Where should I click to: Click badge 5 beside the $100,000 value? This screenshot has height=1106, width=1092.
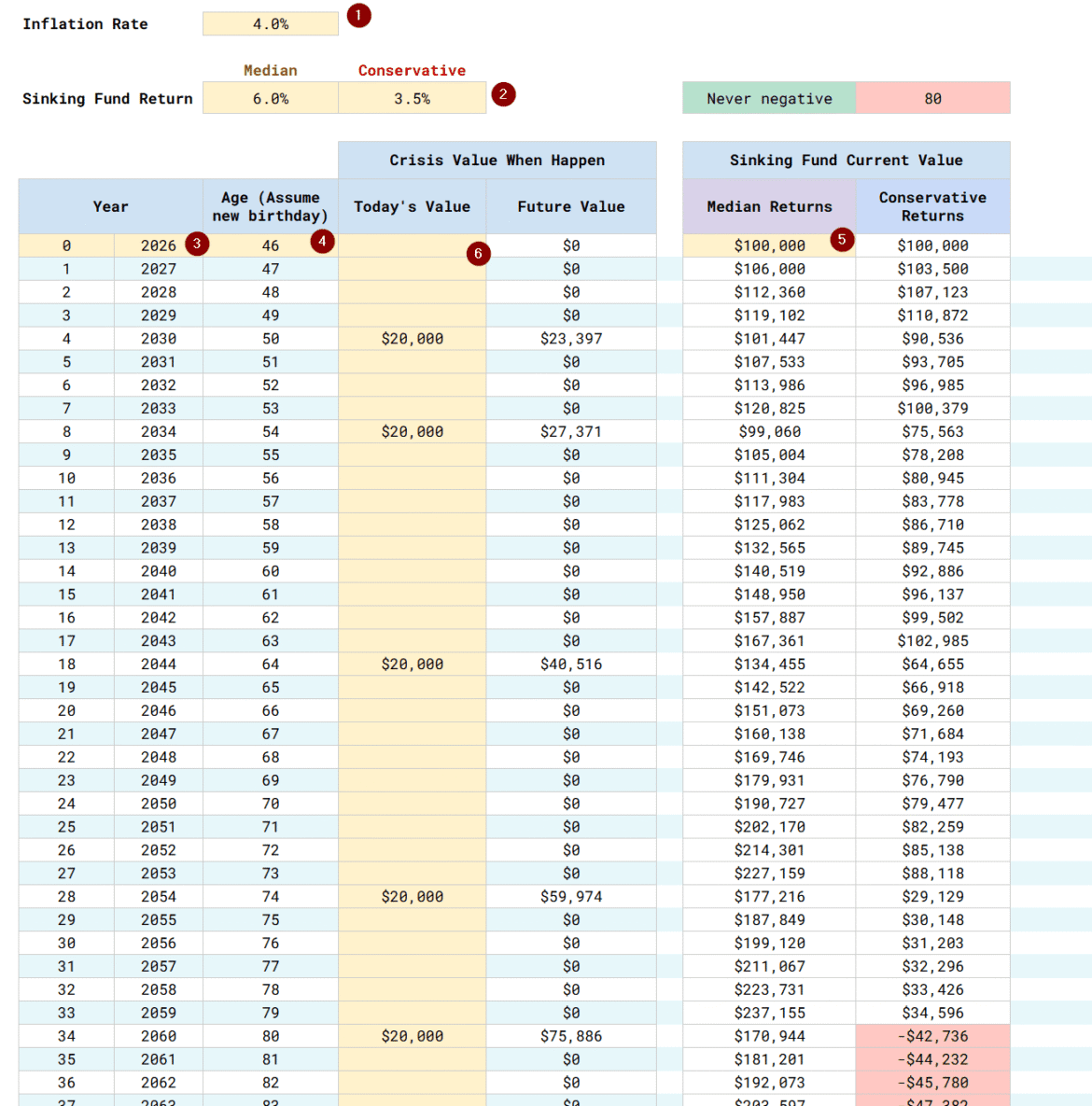point(842,240)
